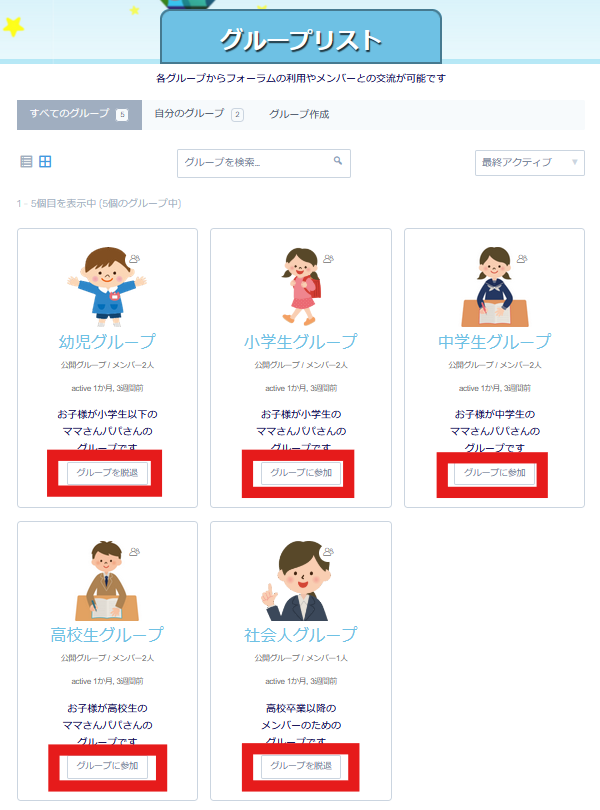This screenshot has width=600, height=810.
Task: Click the 高校生グループ avatar image
Action: click(x=106, y=579)
